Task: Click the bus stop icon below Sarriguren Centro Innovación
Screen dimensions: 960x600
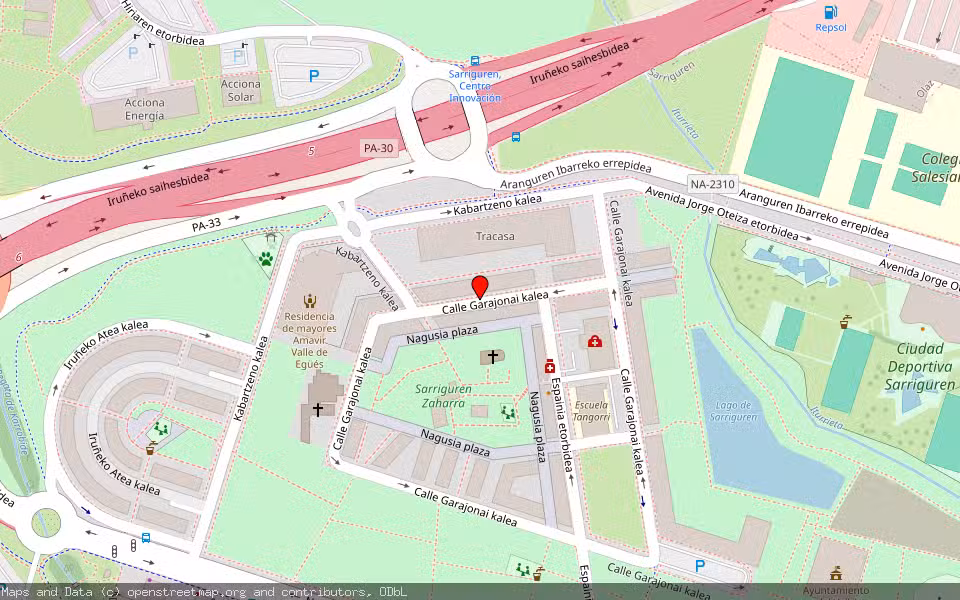Action: pyautogui.click(x=516, y=137)
